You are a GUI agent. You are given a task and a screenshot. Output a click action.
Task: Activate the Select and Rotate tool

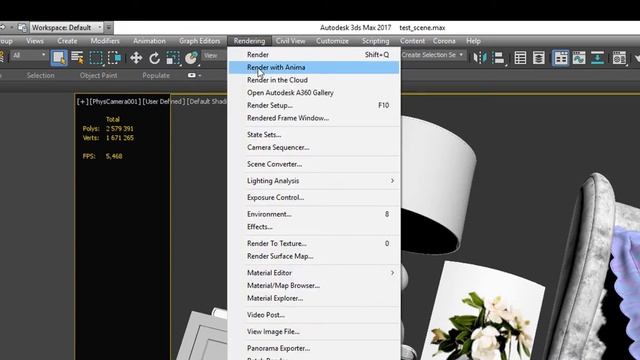click(x=154, y=58)
